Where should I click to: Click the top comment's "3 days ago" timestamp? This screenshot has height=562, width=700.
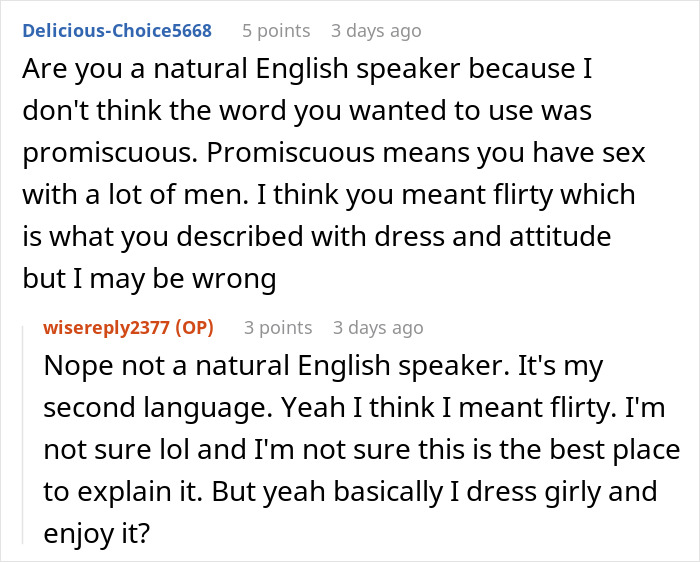(376, 30)
